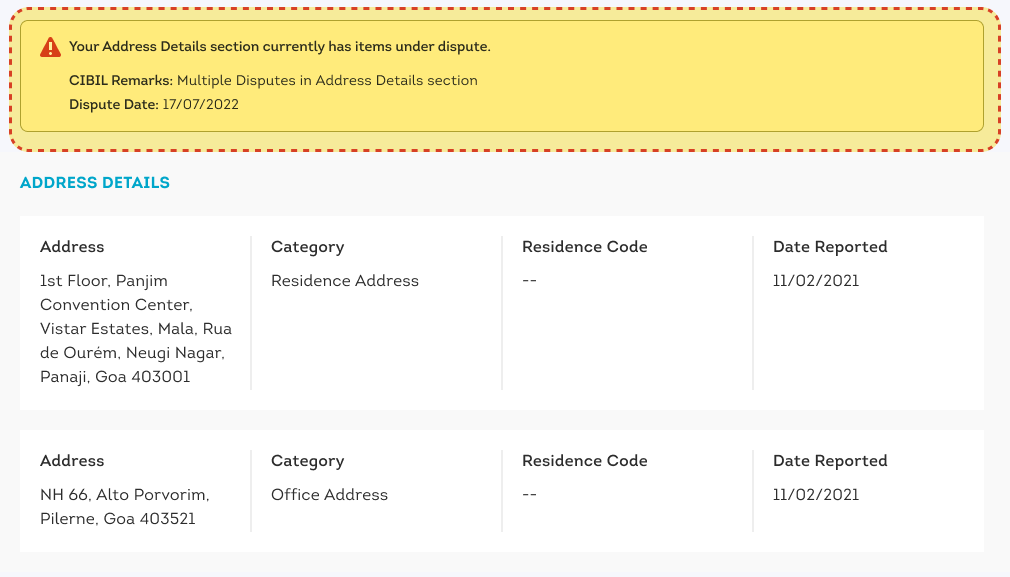Click the CIBIL Remarks label
The width and height of the screenshot is (1010, 577).
(121, 80)
